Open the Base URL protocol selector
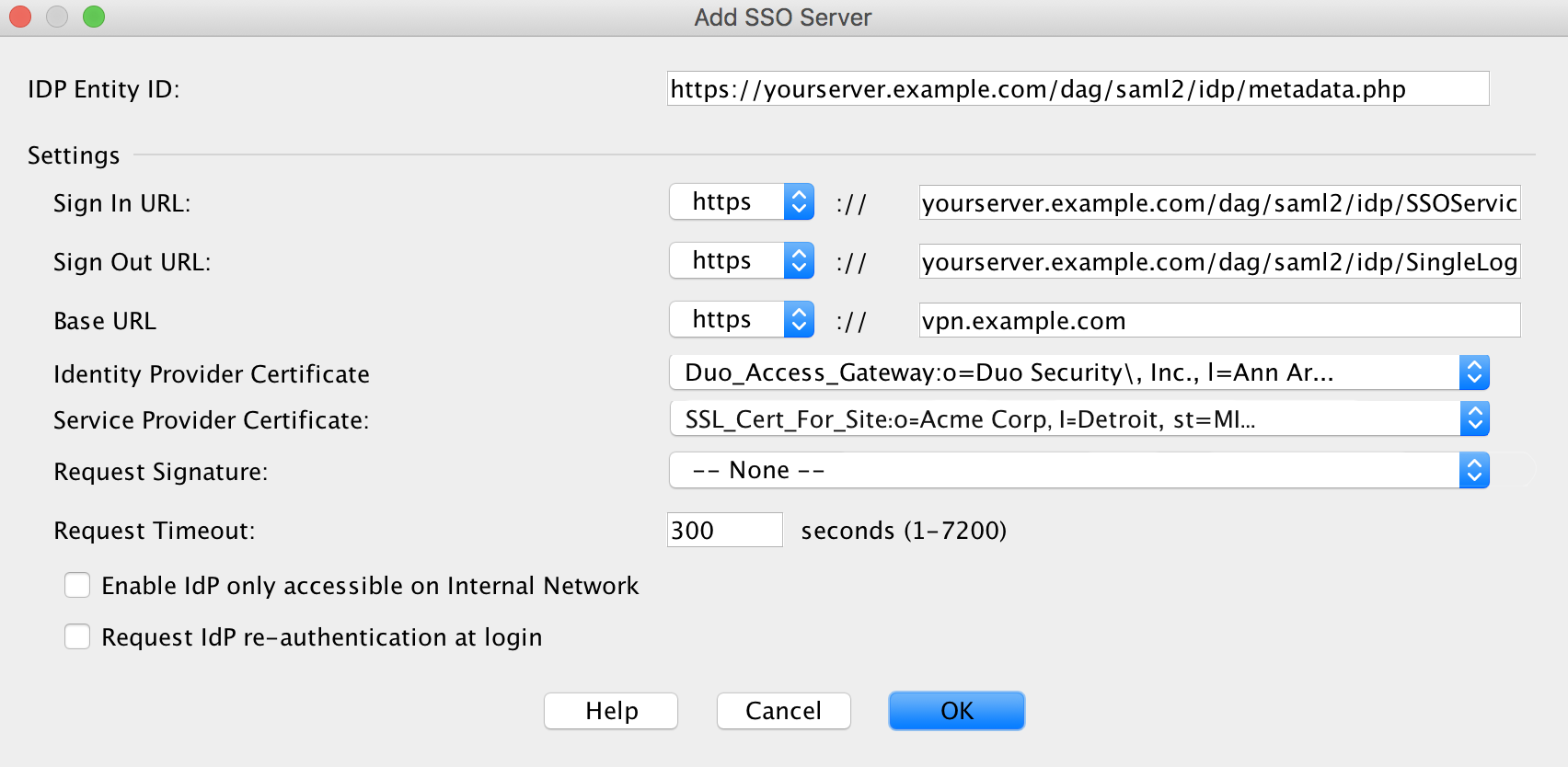 coord(800,319)
